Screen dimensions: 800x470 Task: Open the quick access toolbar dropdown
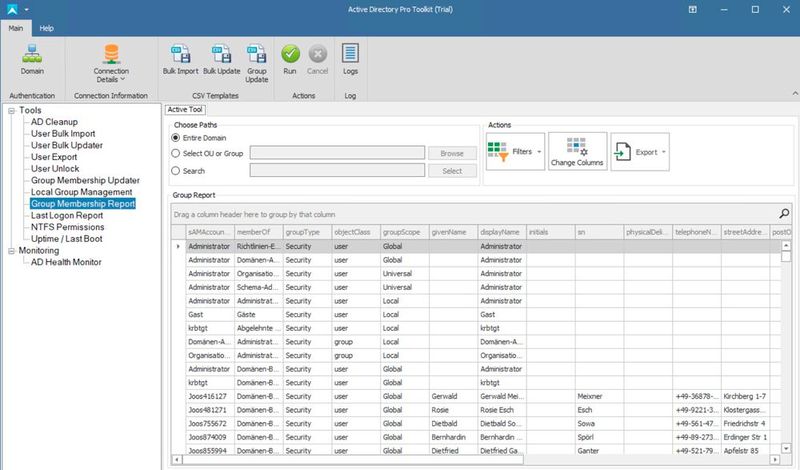(x=27, y=9)
